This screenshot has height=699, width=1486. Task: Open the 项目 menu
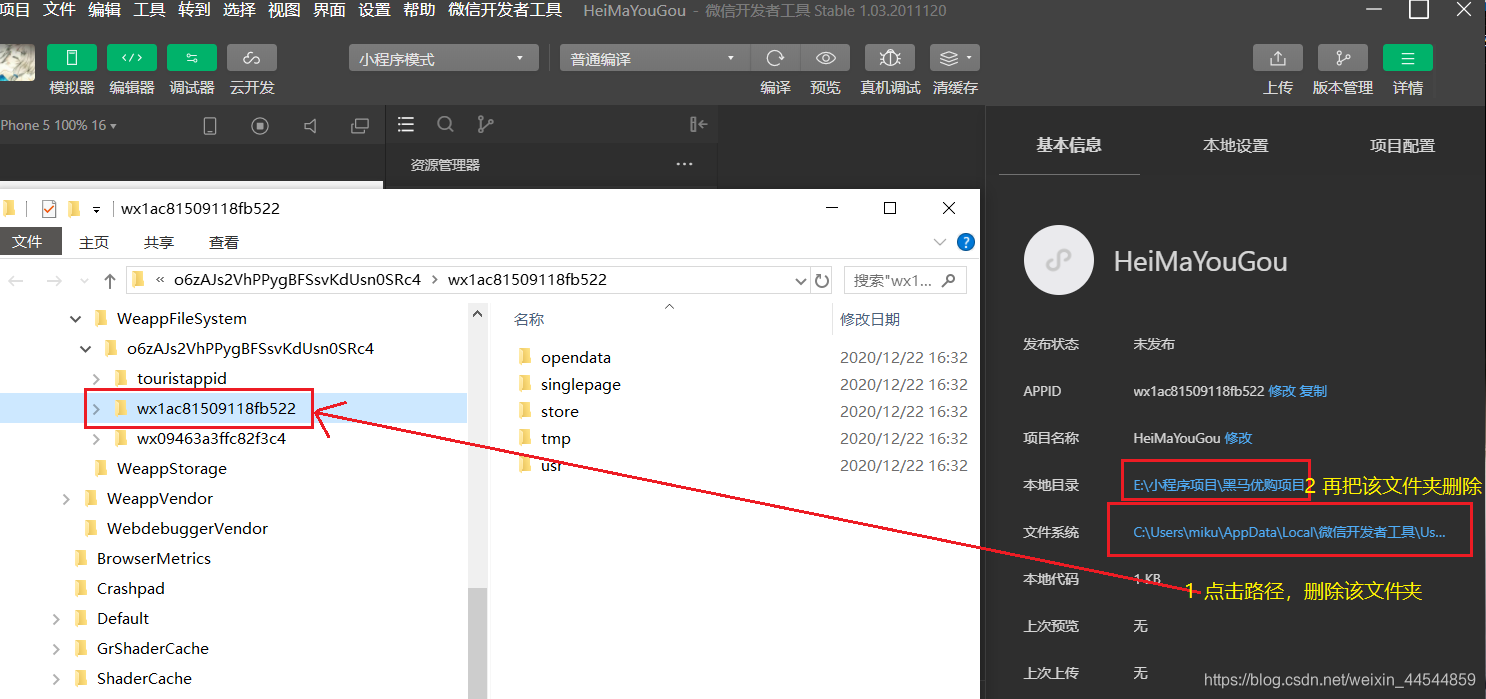(x=14, y=11)
